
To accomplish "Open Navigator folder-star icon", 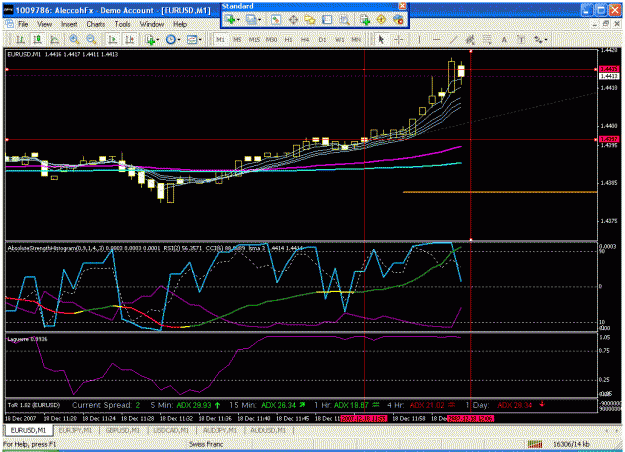I will (310, 19).
